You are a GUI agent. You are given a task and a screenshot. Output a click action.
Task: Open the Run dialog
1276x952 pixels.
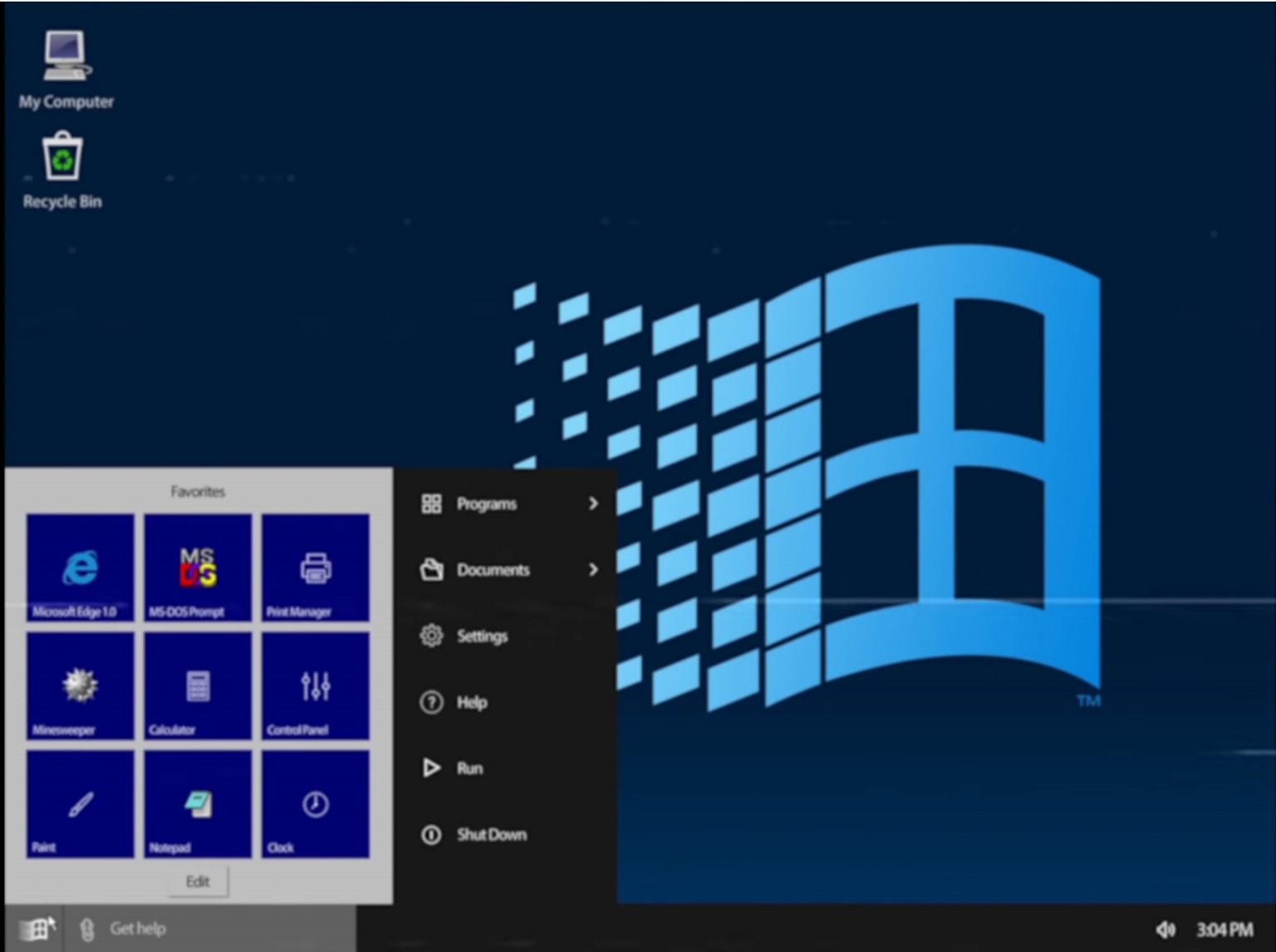click(470, 768)
